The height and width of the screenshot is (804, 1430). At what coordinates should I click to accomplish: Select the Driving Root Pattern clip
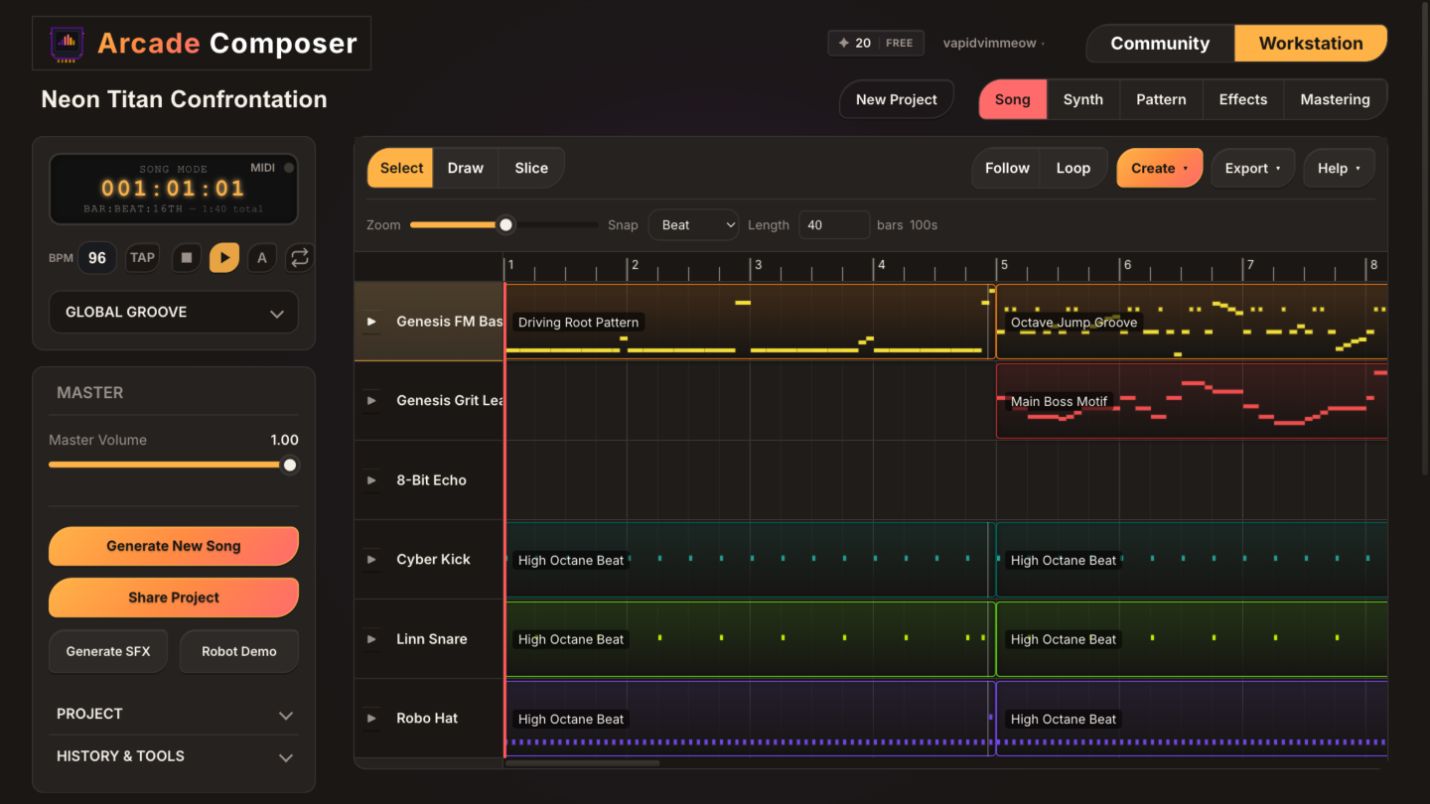point(748,322)
